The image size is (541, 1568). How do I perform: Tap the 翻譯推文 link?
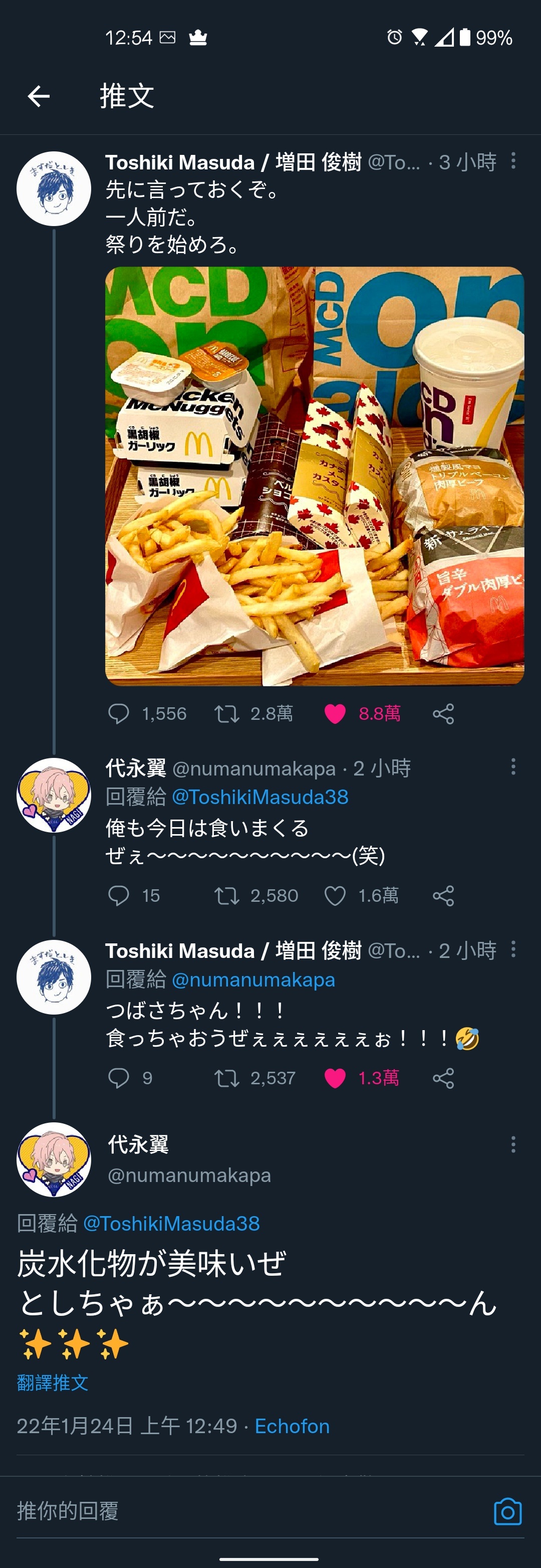[x=53, y=1383]
